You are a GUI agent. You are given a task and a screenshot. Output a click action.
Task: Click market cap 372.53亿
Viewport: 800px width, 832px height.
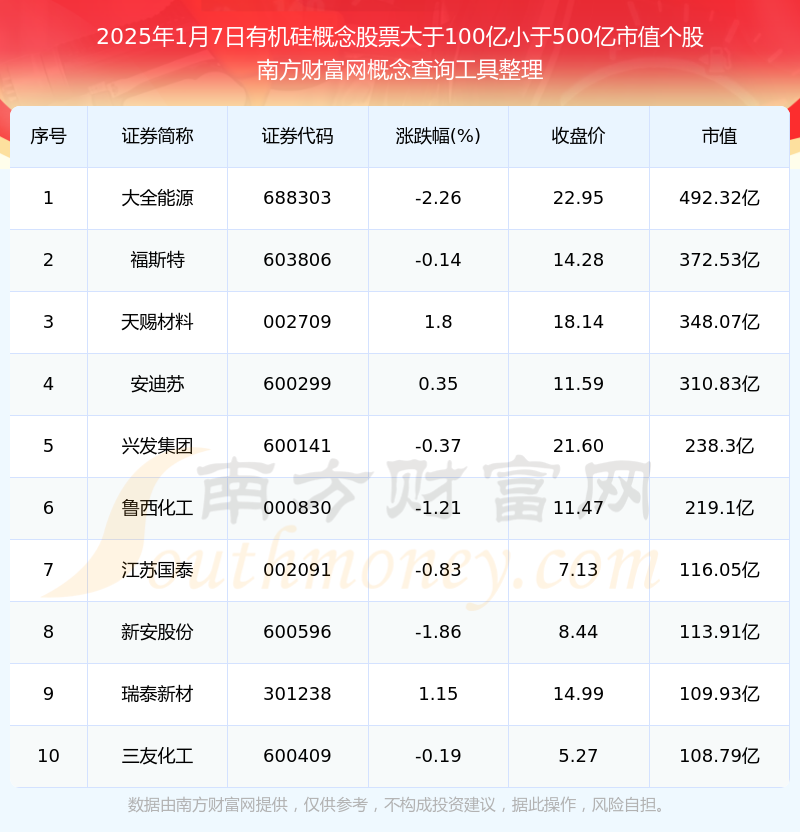click(719, 260)
